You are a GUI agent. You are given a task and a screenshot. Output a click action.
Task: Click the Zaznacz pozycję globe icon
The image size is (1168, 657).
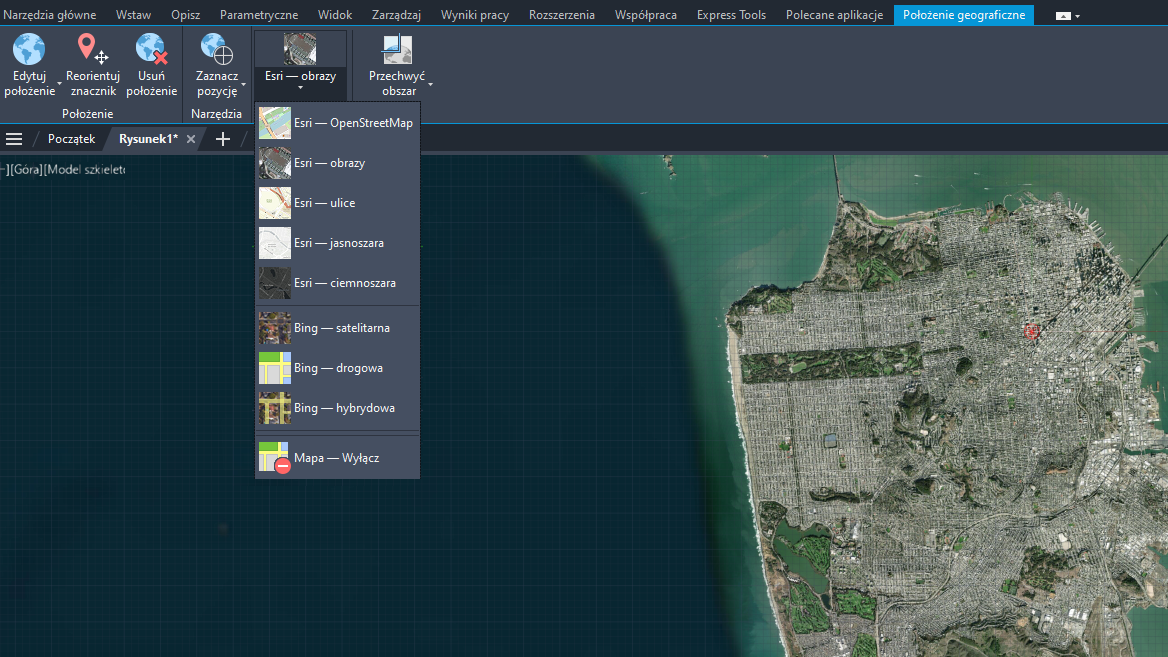point(217,50)
